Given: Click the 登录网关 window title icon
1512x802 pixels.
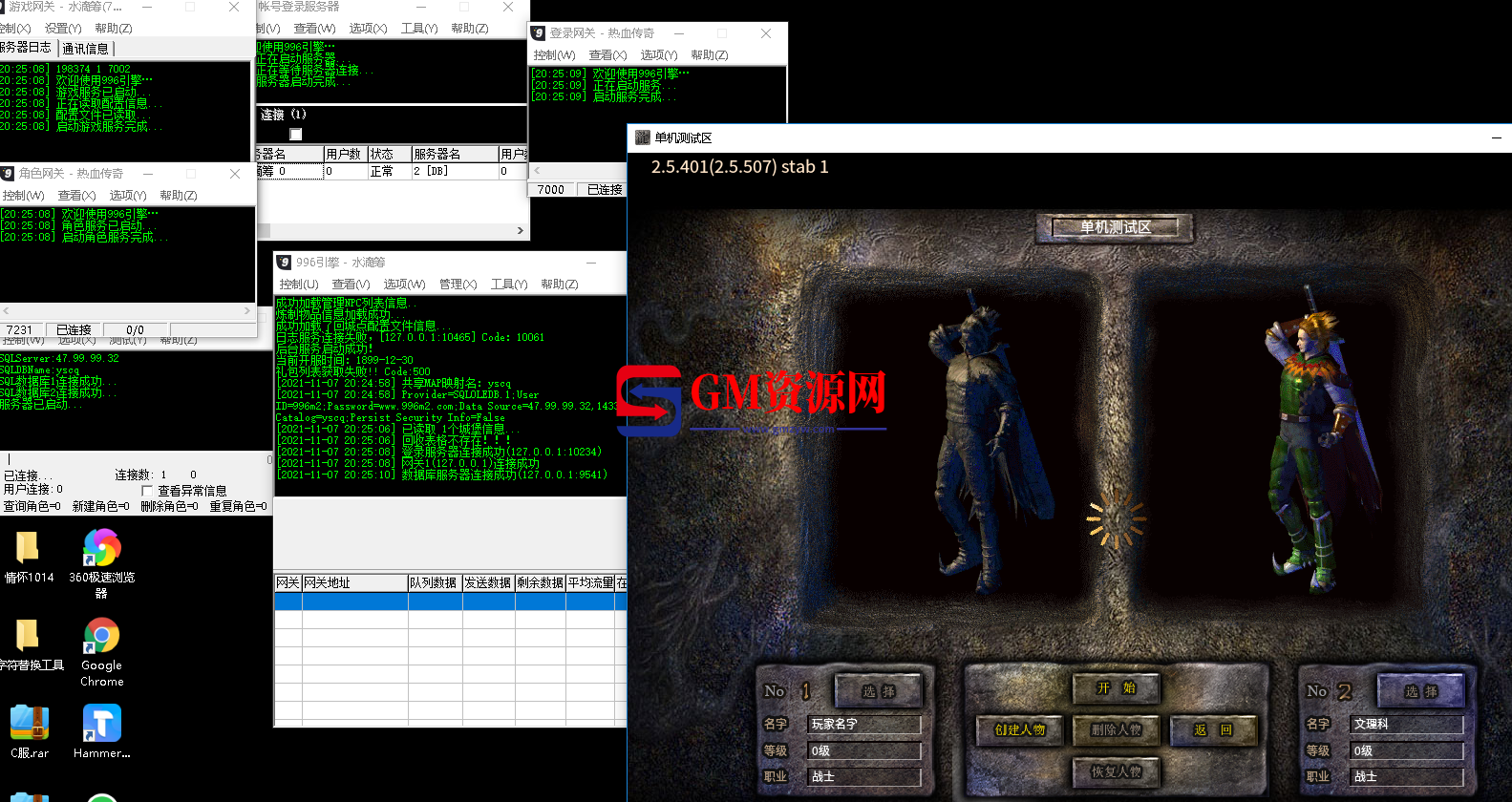Looking at the screenshot, I should (538, 32).
